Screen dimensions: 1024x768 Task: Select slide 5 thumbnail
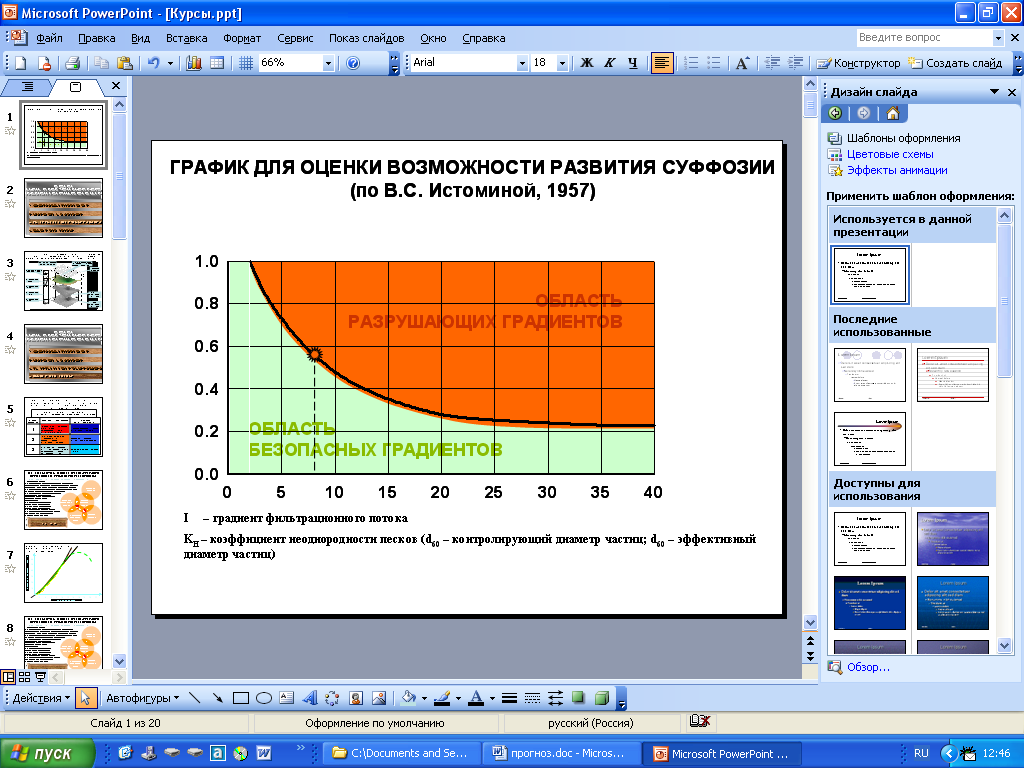(x=63, y=427)
